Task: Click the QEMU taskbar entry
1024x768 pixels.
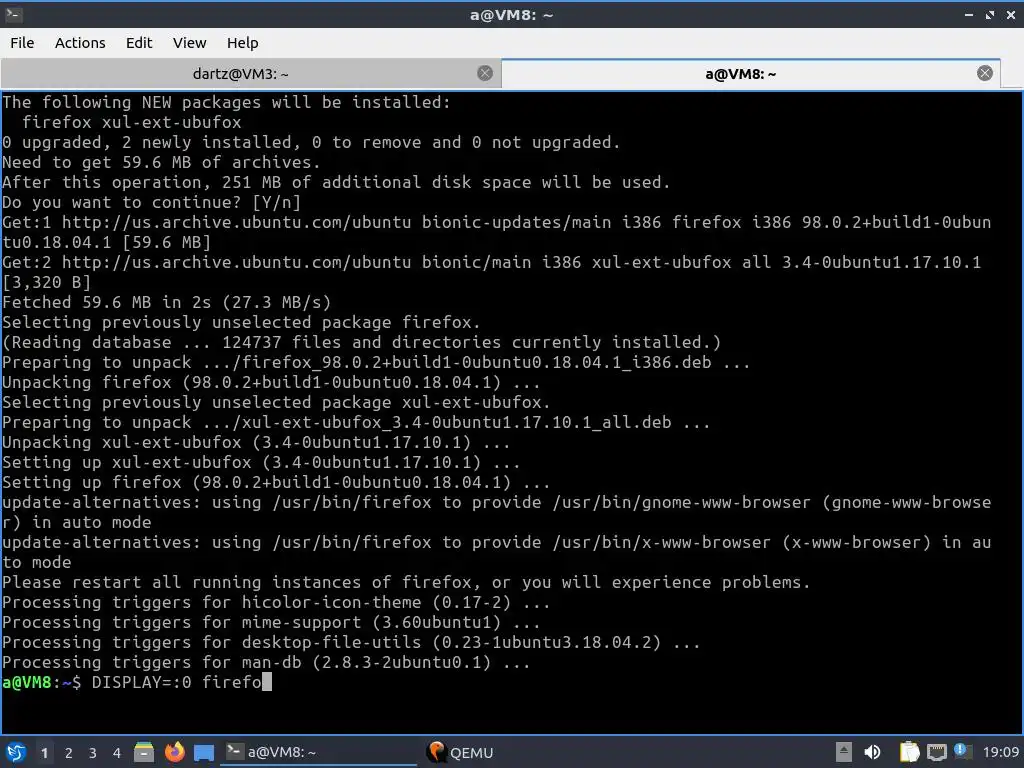Action: pos(460,752)
